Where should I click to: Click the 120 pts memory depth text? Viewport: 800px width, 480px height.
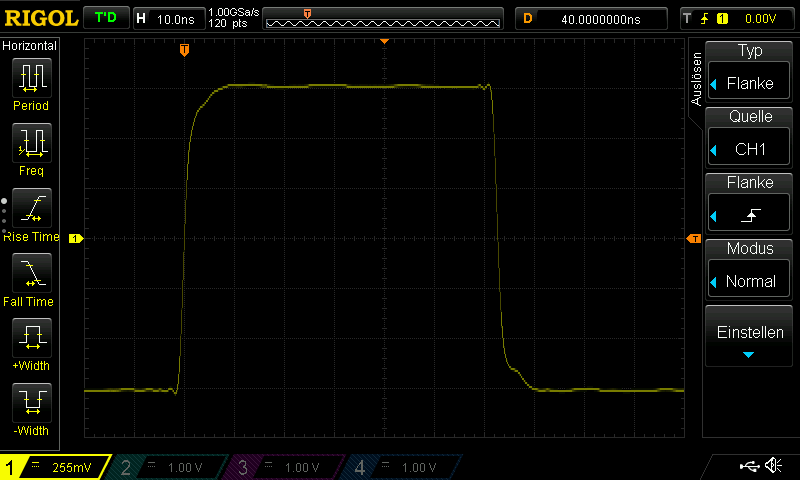point(228,23)
